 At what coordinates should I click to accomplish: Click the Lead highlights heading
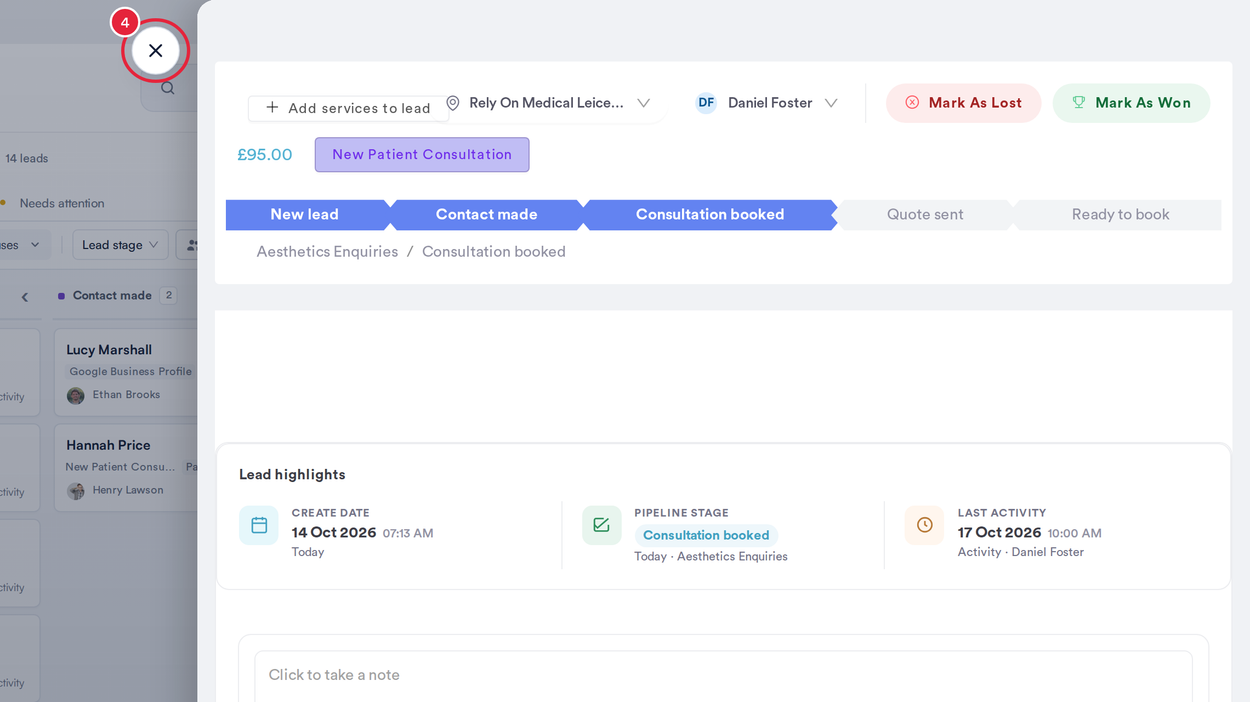(292, 475)
